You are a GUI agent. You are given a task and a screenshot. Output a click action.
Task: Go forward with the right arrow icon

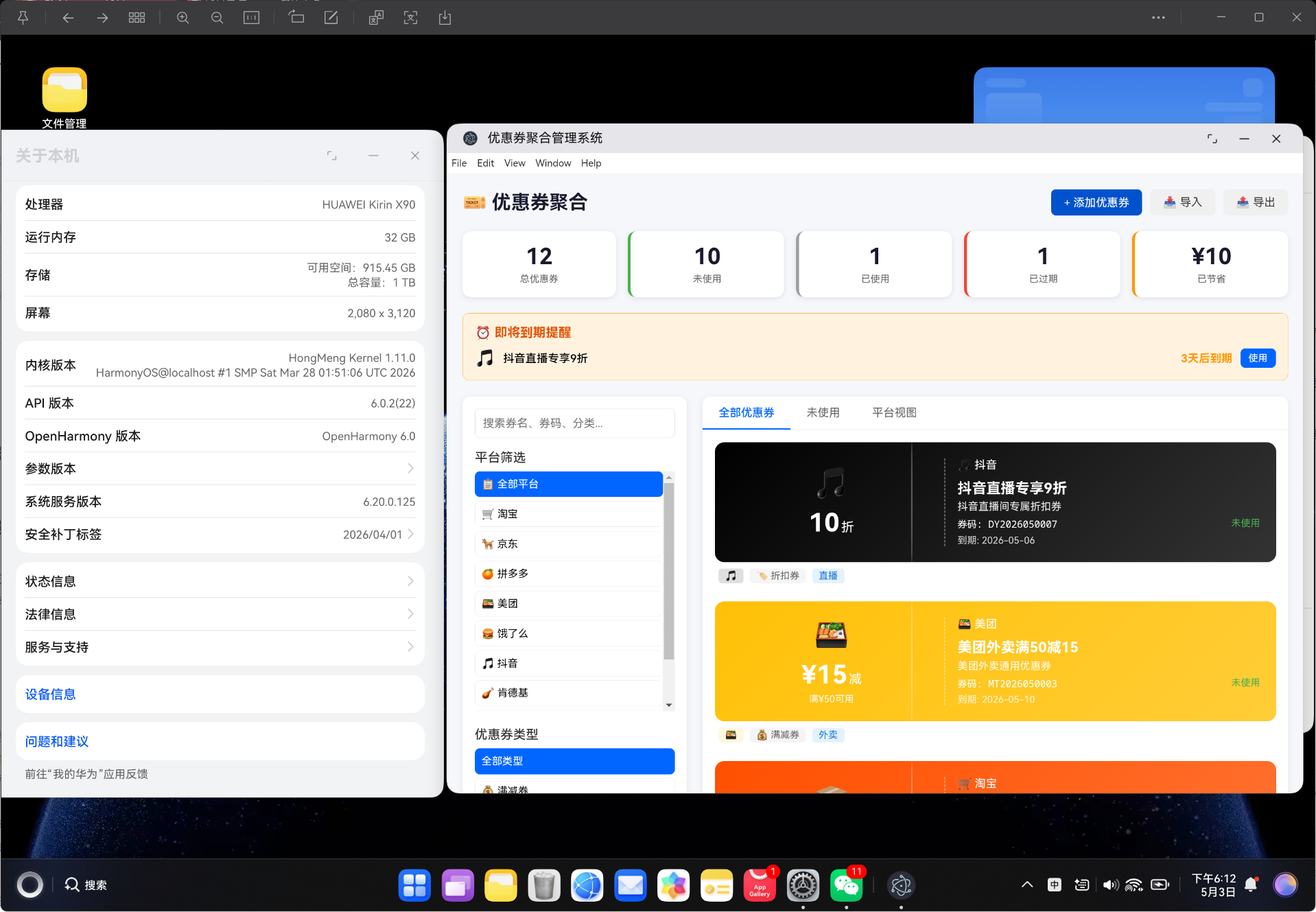(102, 18)
